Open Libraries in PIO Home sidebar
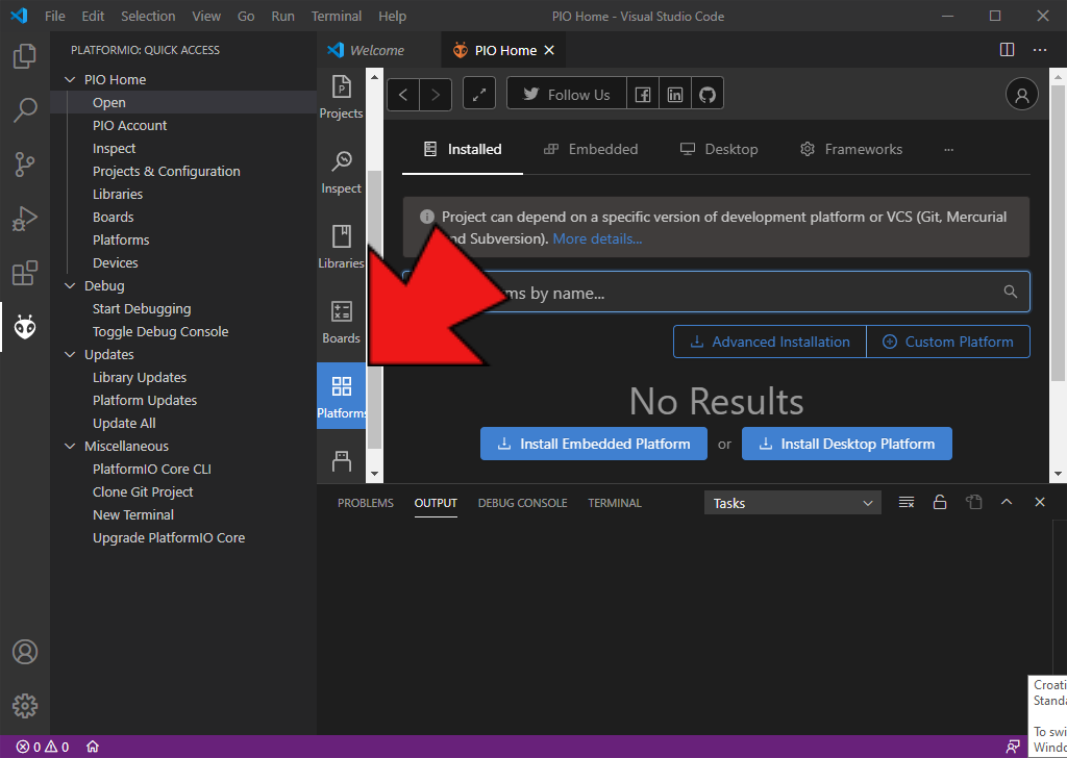The image size is (1067, 758). (x=341, y=245)
